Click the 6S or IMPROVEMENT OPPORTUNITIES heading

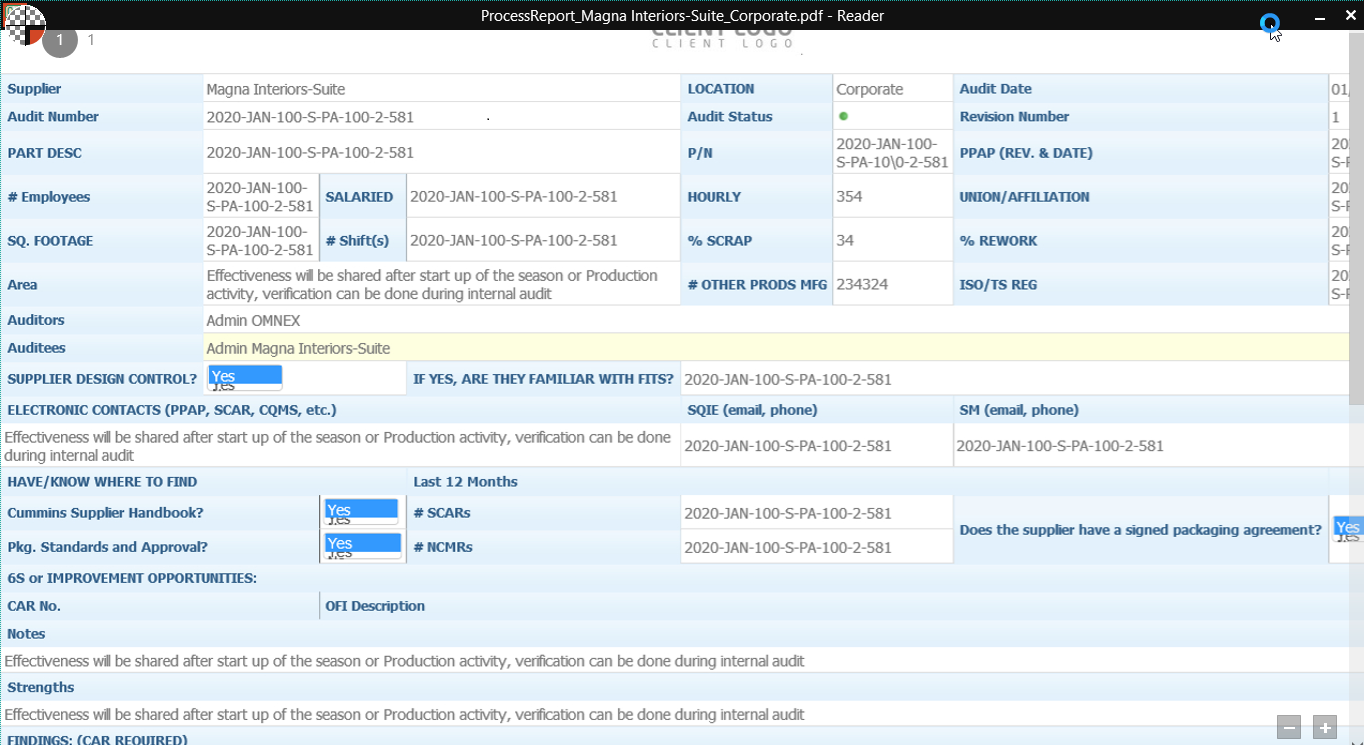132,578
